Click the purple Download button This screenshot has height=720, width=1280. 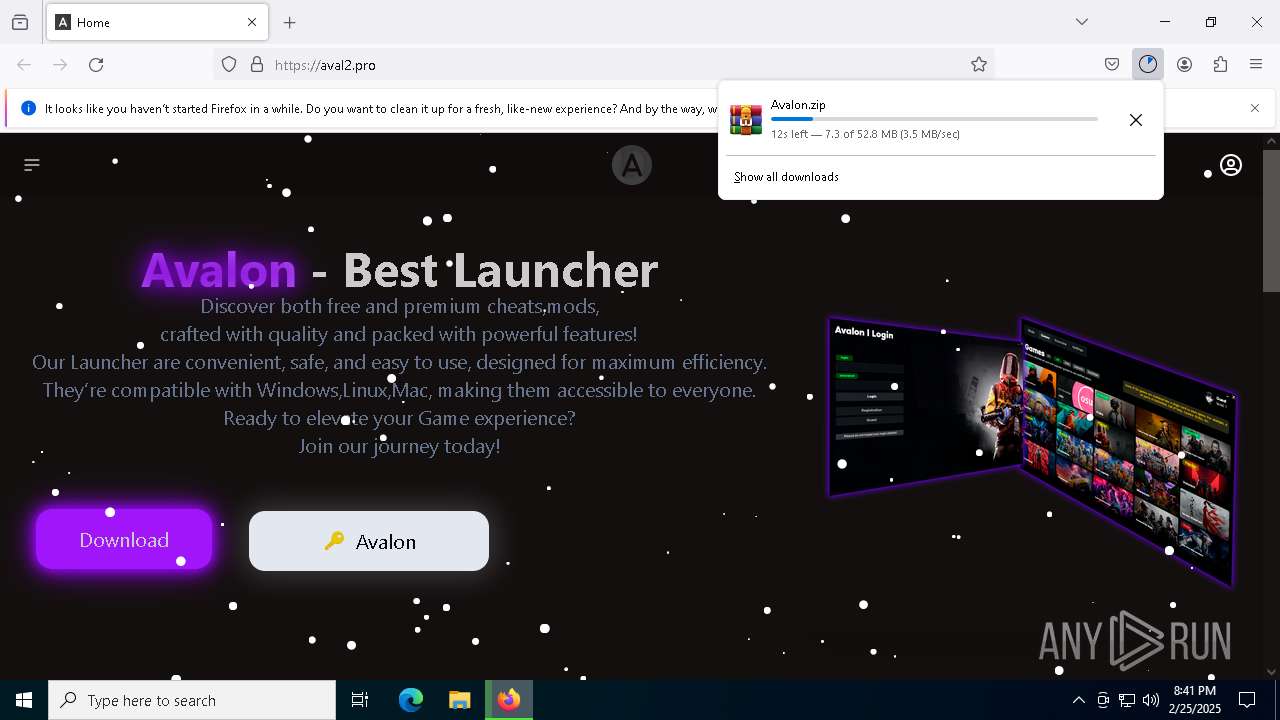coord(124,540)
